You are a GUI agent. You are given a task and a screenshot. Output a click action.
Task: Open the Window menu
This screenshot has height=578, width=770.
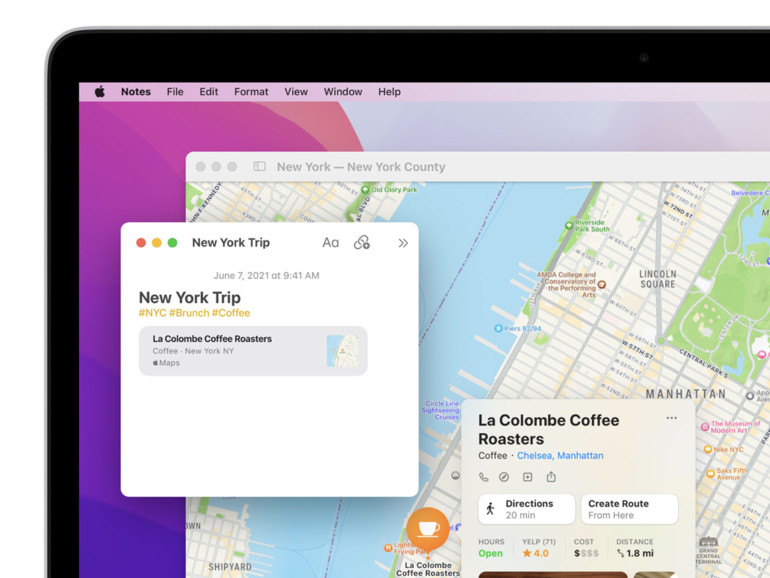point(343,92)
